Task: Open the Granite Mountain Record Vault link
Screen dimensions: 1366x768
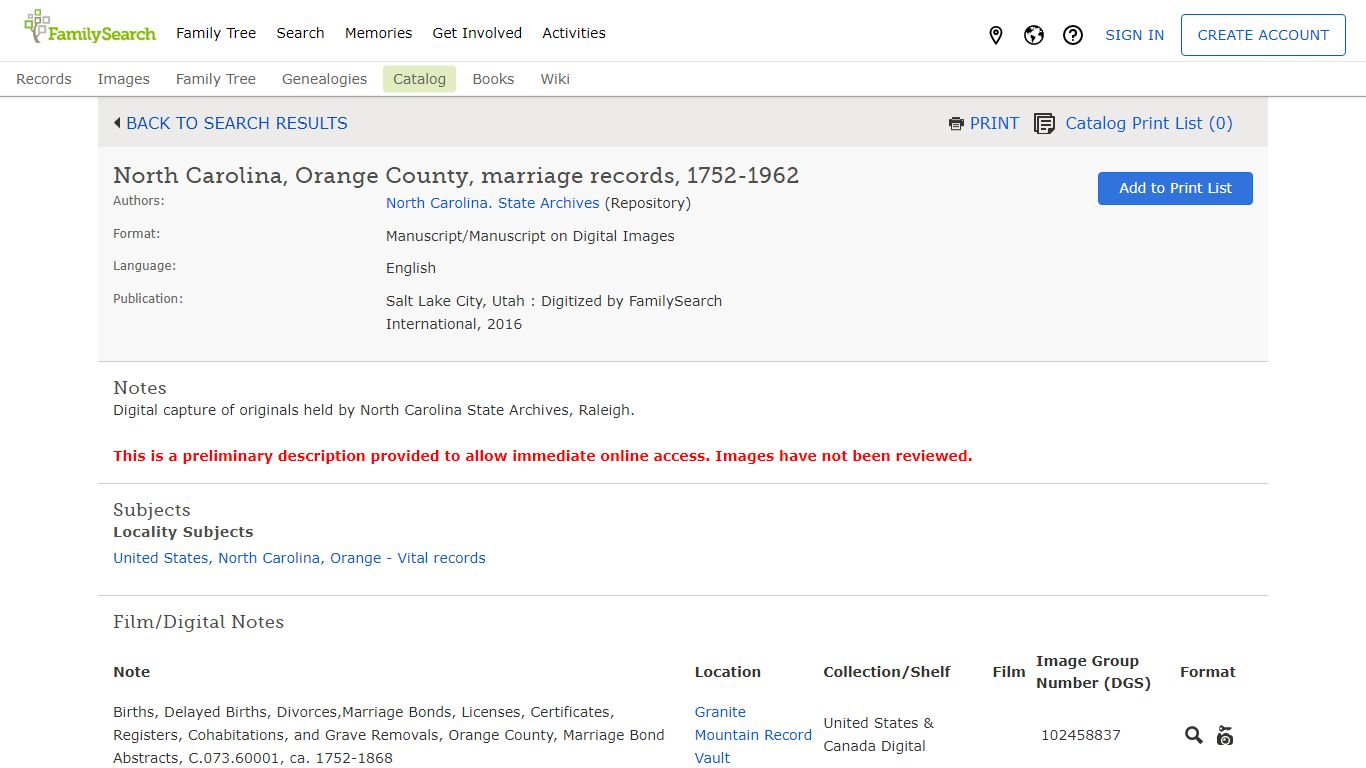Action: pos(753,735)
